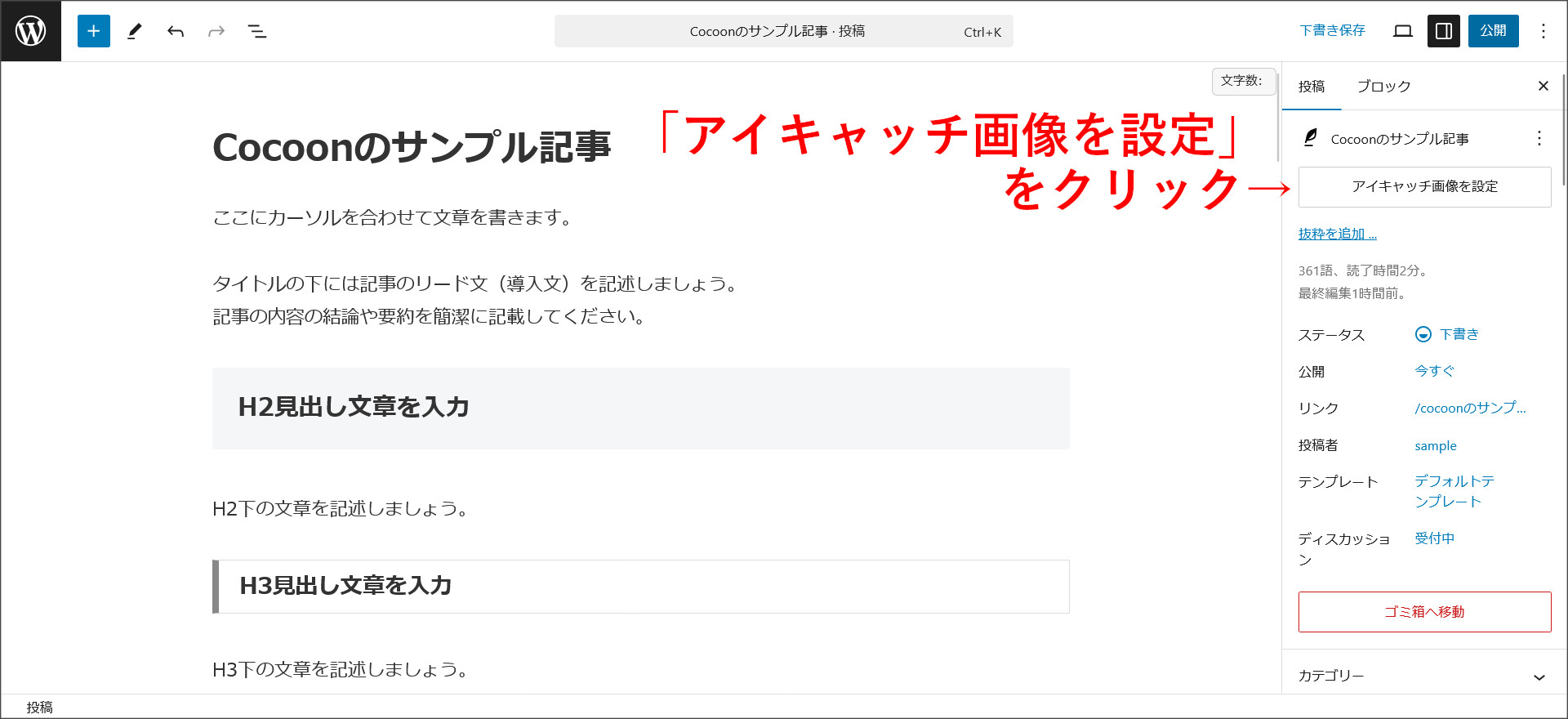The image size is (1568, 719).
Task: Undo the last edit
Action: click(x=176, y=31)
